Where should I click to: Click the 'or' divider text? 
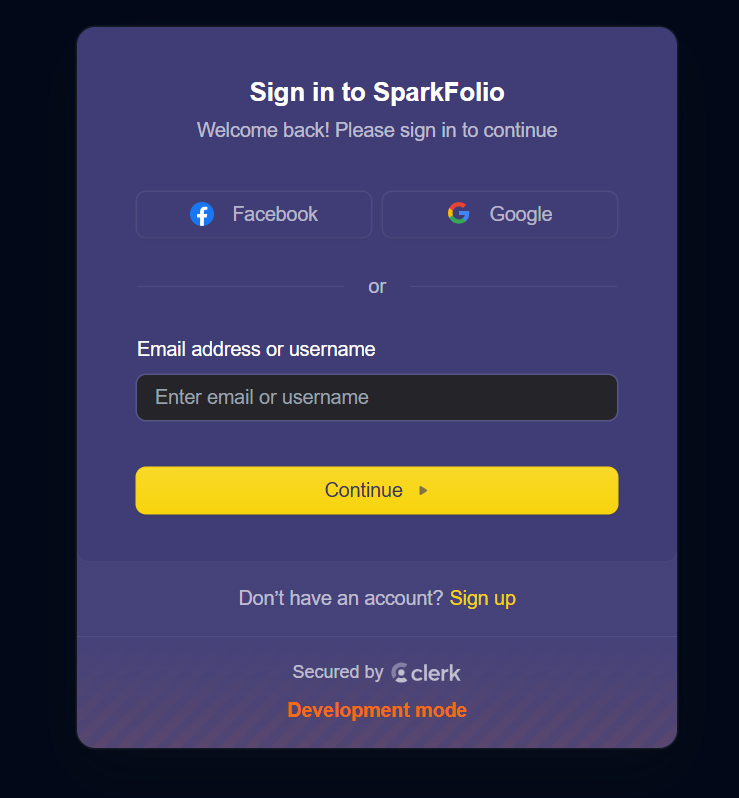pos(377,287)
